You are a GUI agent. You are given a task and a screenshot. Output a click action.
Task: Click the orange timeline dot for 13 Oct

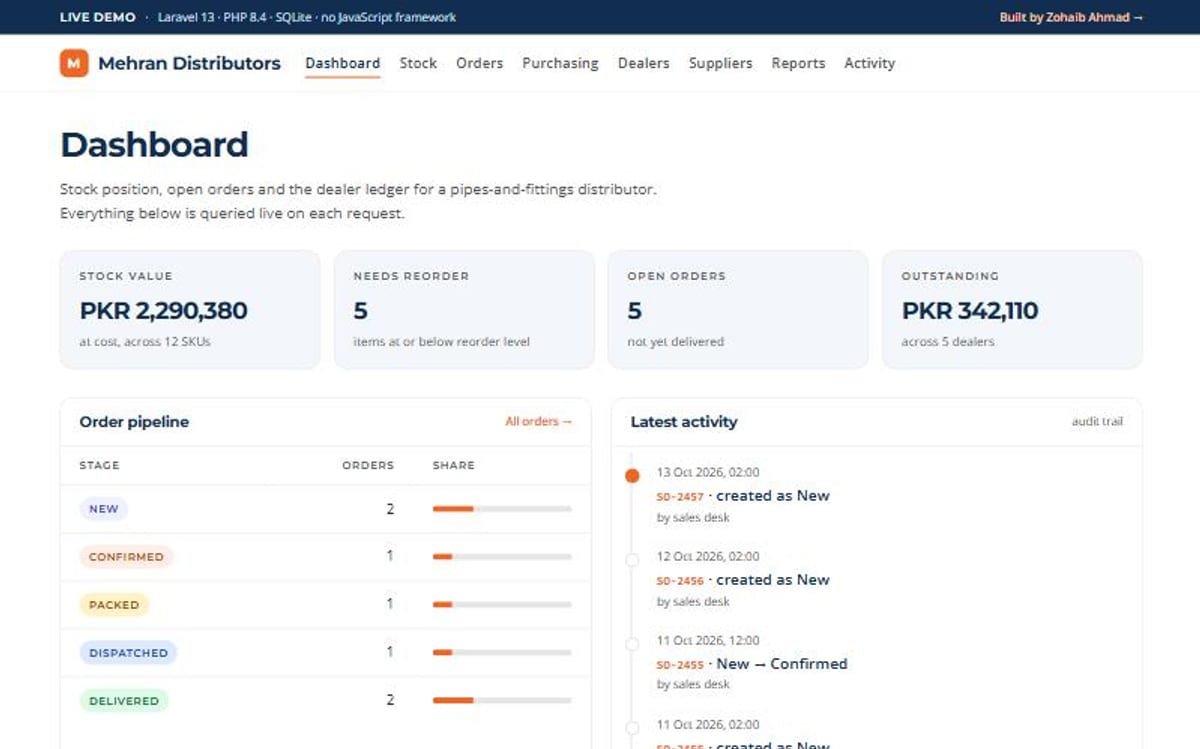[x=632, y=476]
